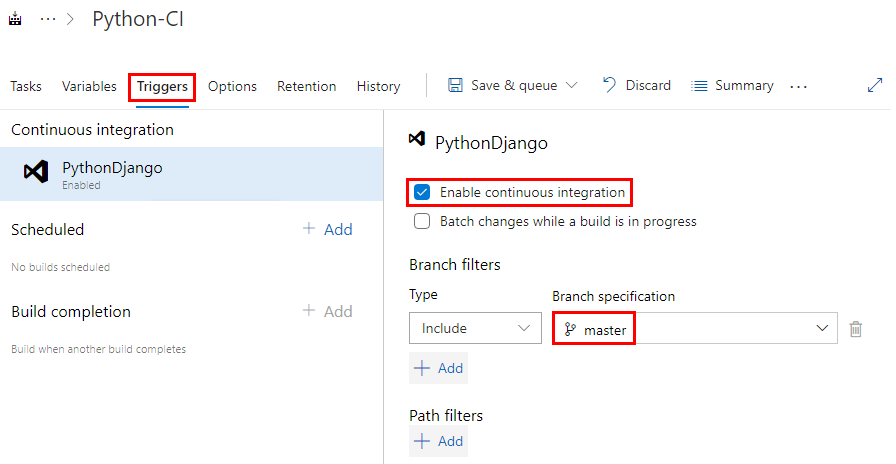
Task: Open the Options tab
Action: point(232,86)
